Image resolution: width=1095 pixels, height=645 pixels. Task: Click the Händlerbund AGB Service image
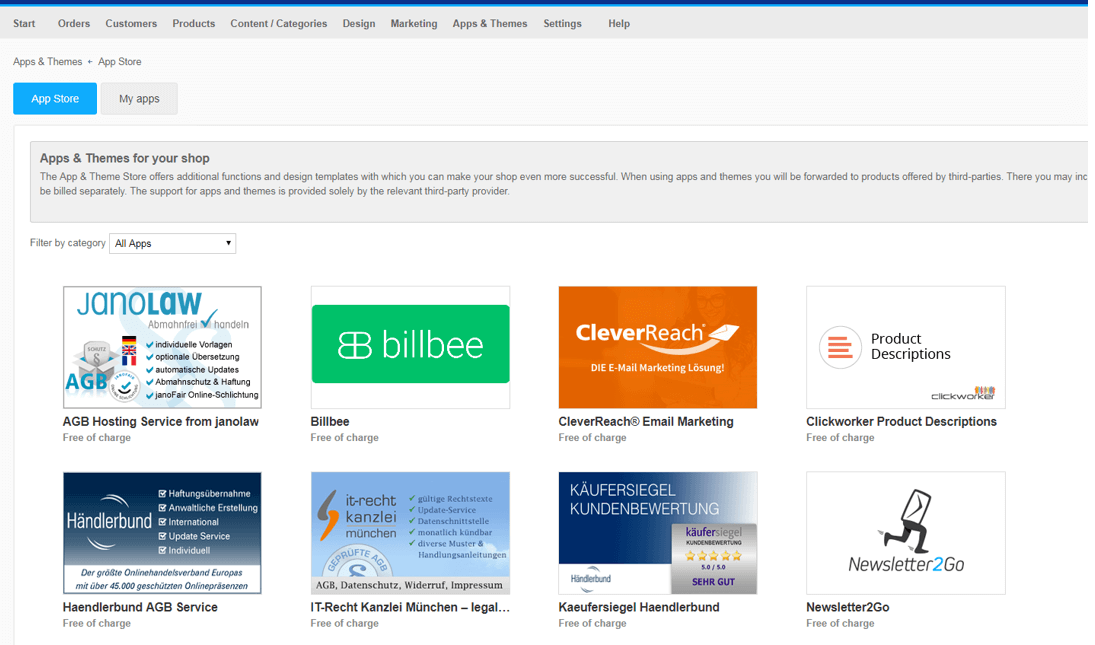(162, 533)
